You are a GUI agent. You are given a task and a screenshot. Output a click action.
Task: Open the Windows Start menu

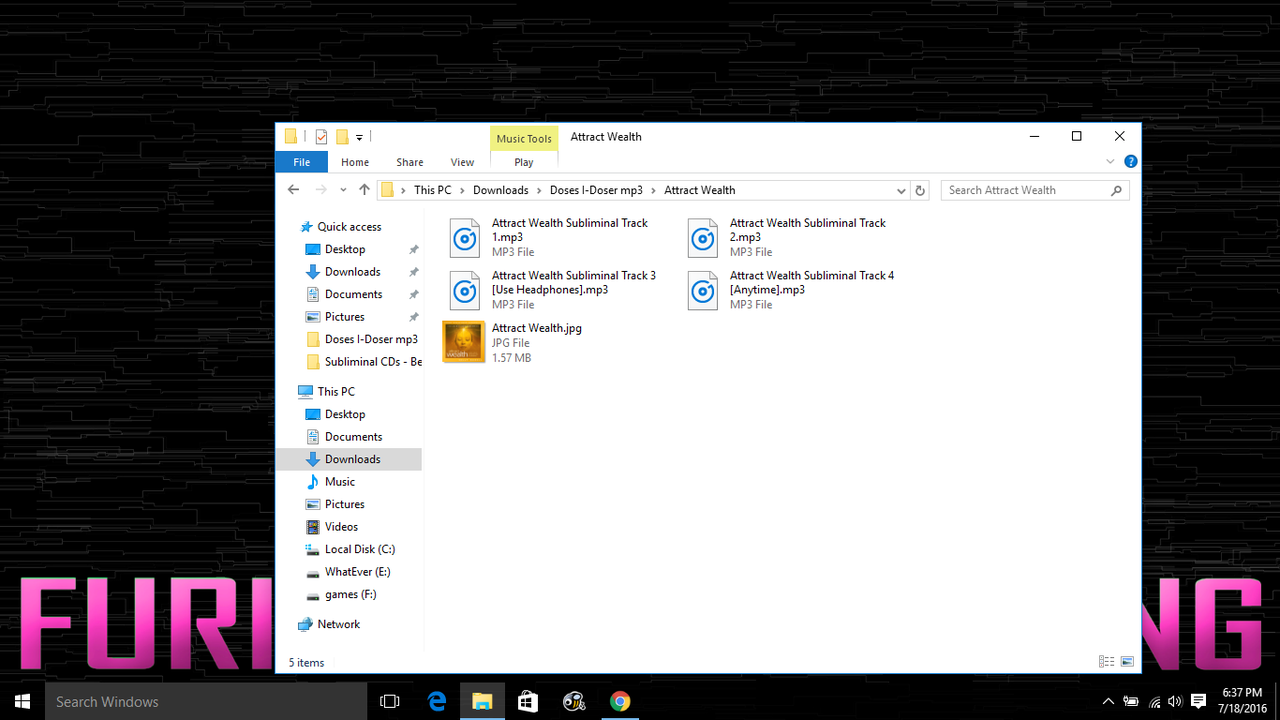22,702
